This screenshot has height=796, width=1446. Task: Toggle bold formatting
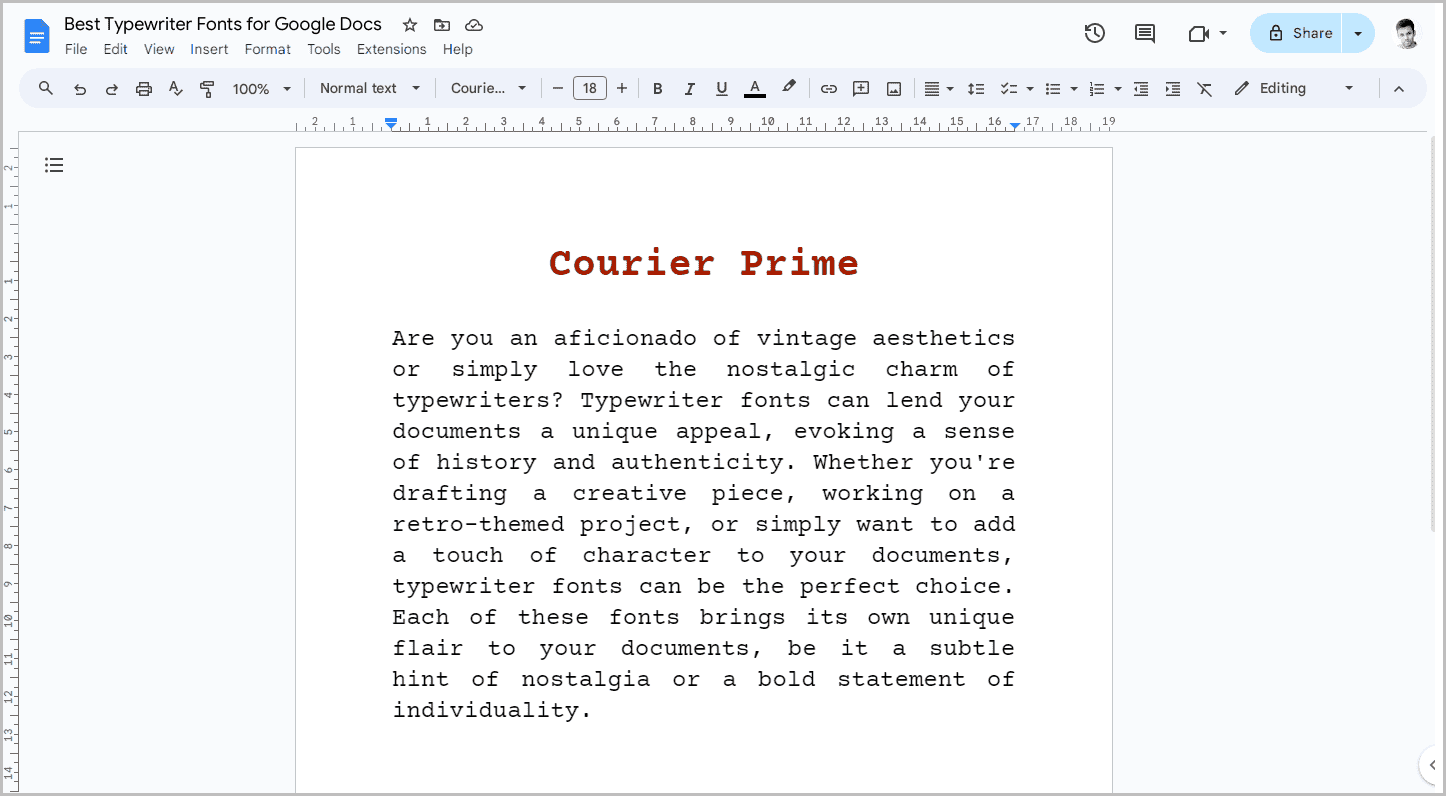click(x=658, y=89)
